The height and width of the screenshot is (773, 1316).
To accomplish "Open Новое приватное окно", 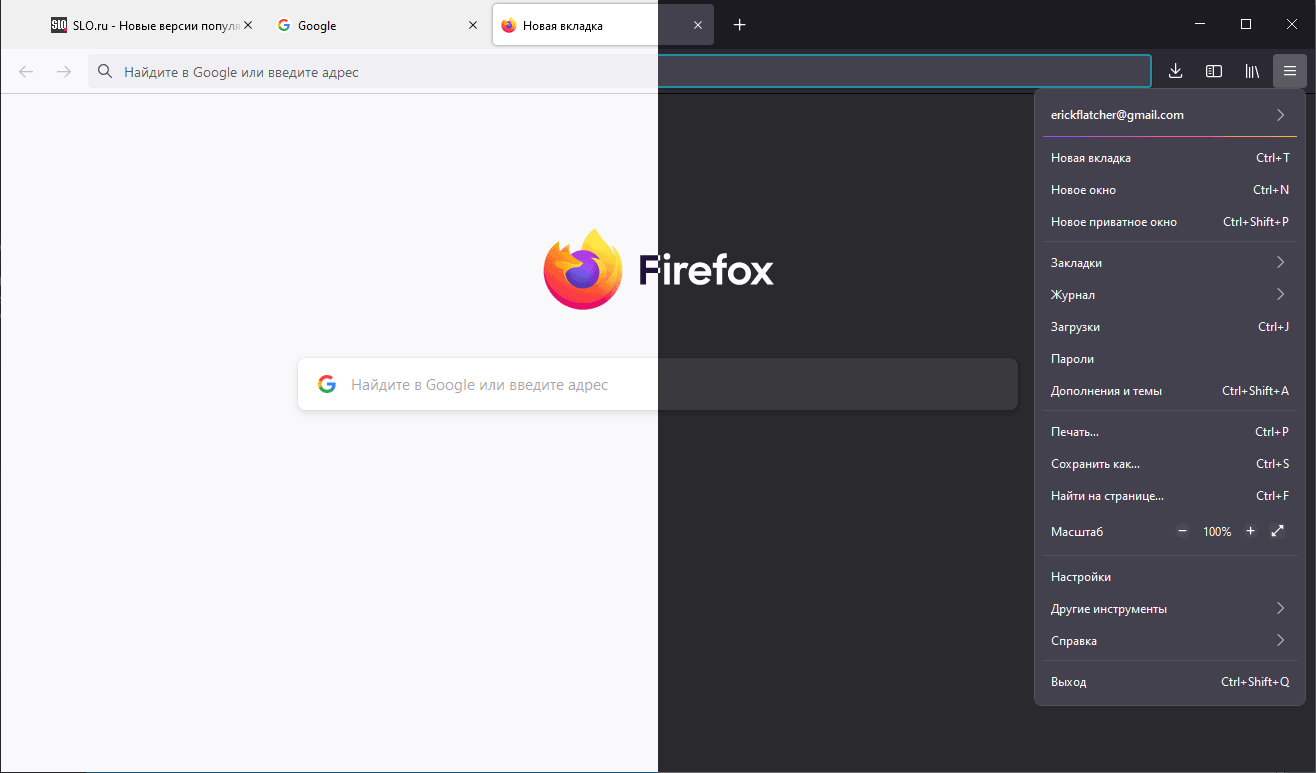I will coord(1114,221).
